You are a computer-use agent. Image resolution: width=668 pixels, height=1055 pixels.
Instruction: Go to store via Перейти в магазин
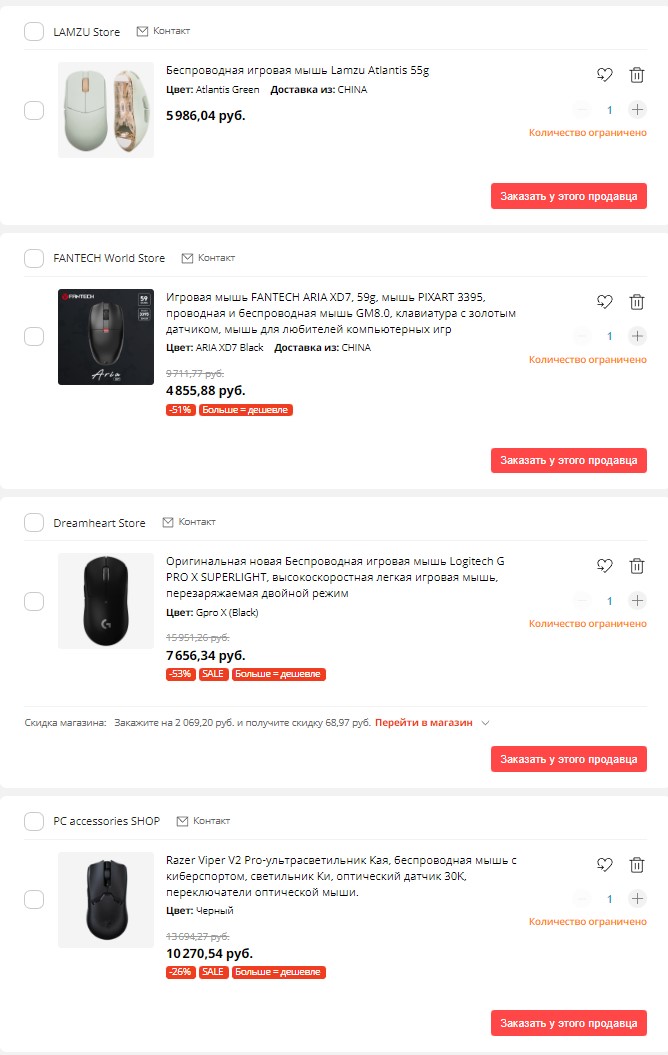423,722
